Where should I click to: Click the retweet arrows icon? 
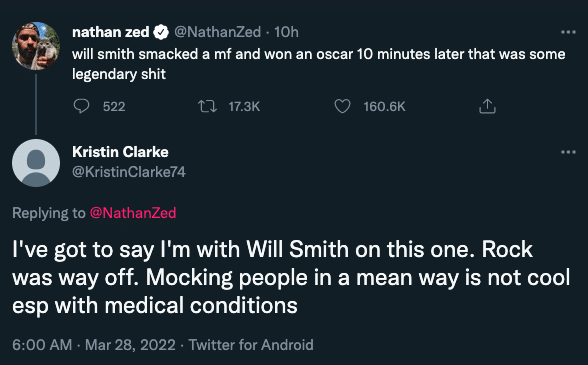(207, 107)
